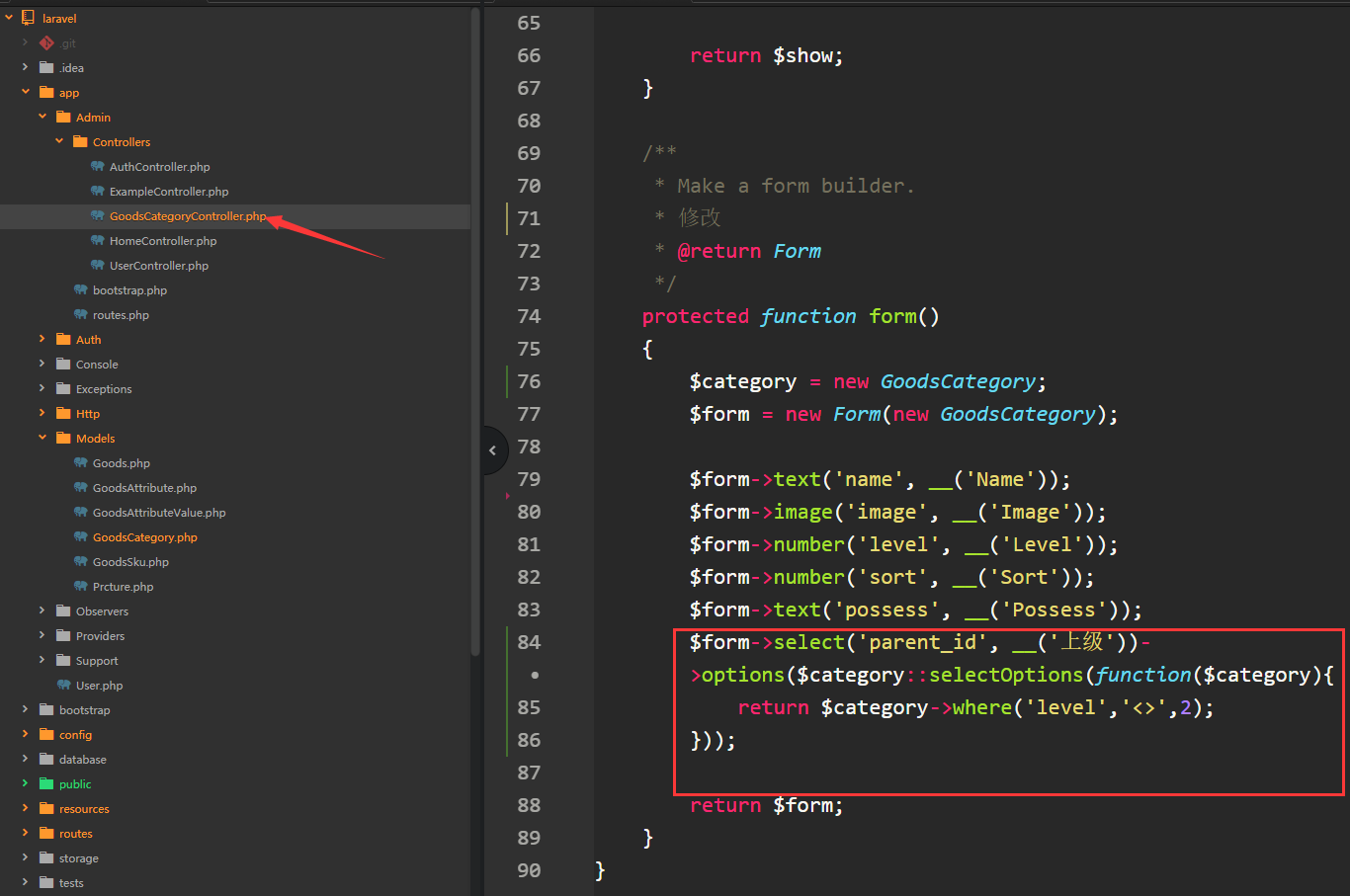Viewport: 1350px width, 896px height.
Task: Click the .idea folder icon
Action: [46, 67]
